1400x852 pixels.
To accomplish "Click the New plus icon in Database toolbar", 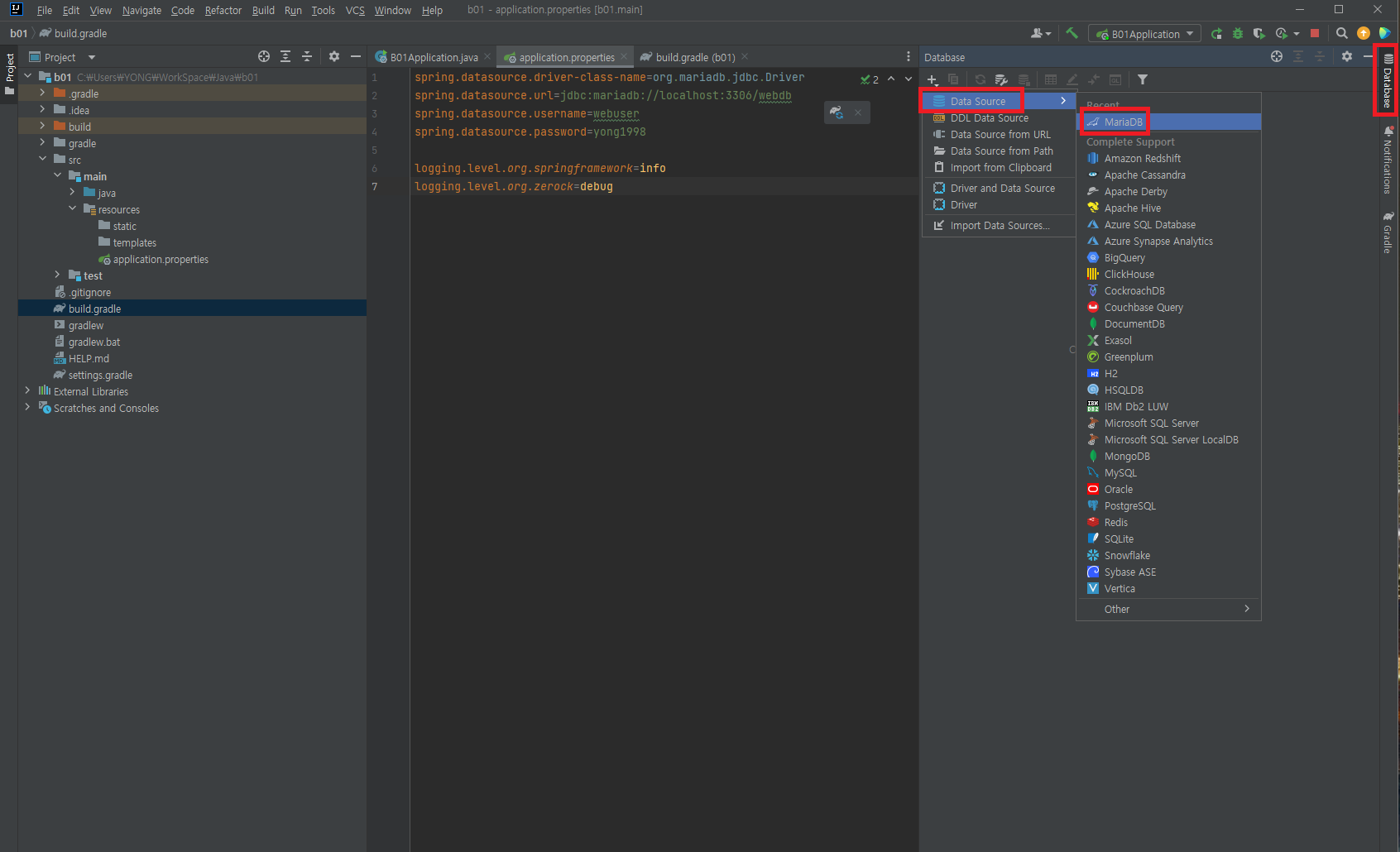I will 933,80.
